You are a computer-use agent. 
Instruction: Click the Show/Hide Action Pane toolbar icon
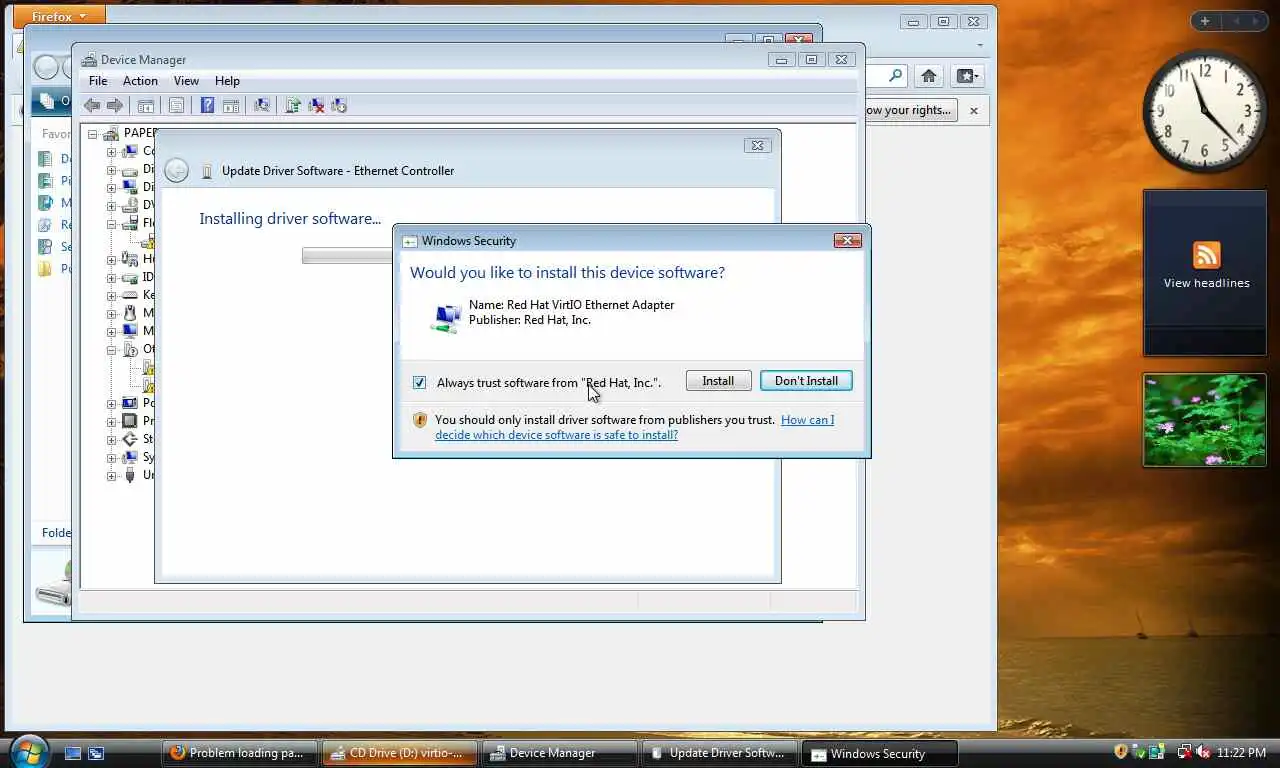231,105
